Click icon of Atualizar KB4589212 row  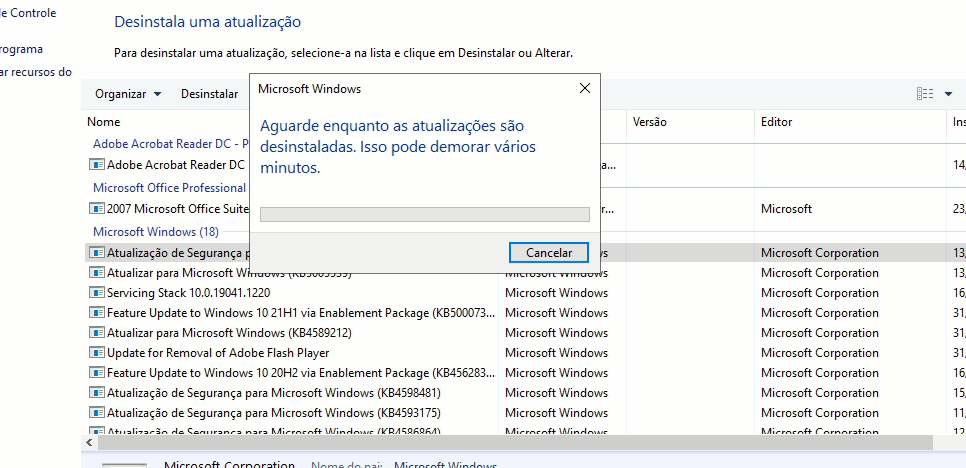coord(97,333)
